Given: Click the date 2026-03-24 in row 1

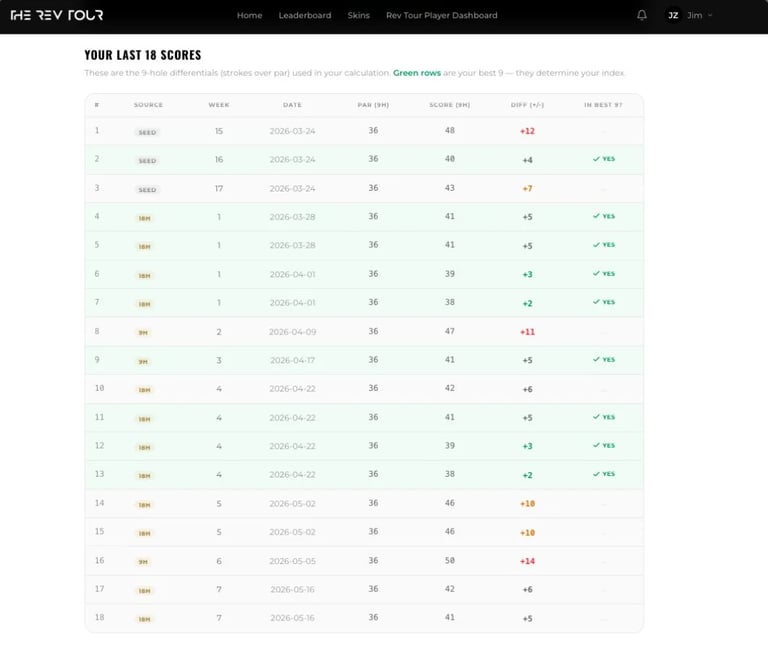Looking at the screenshot, I should (x=292, y=131).
